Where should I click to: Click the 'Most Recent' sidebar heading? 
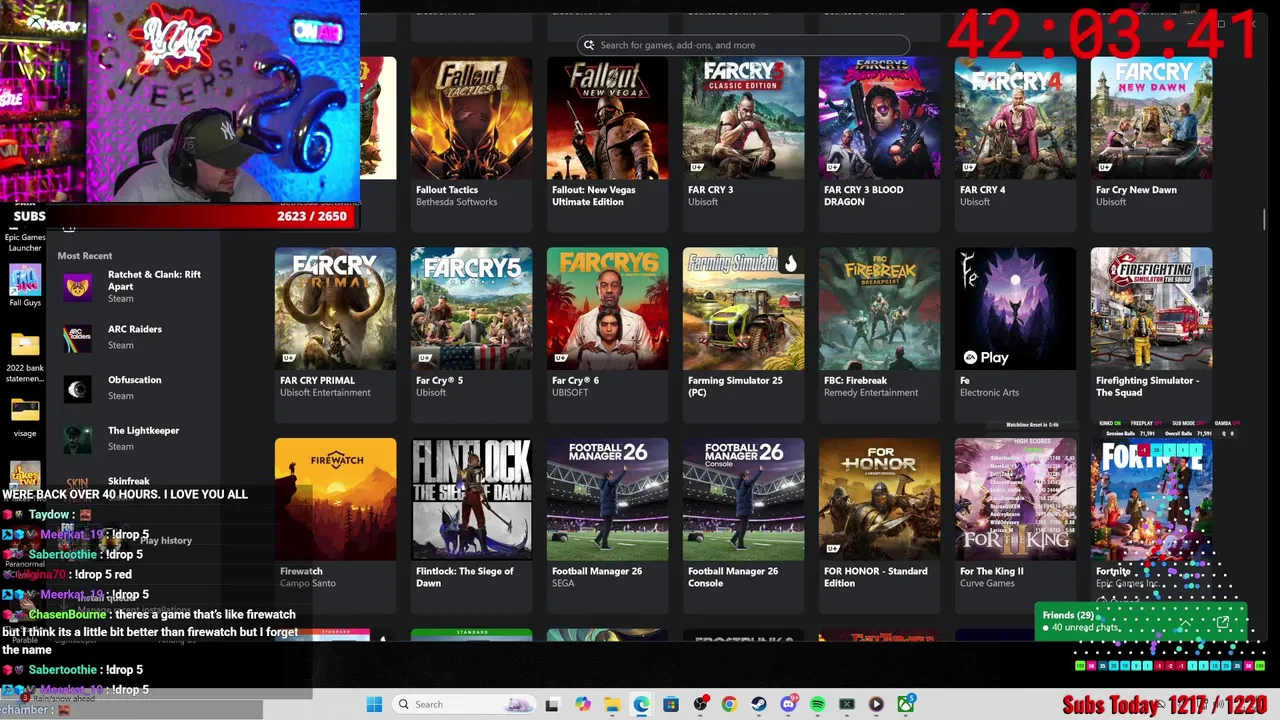[85, 256]
